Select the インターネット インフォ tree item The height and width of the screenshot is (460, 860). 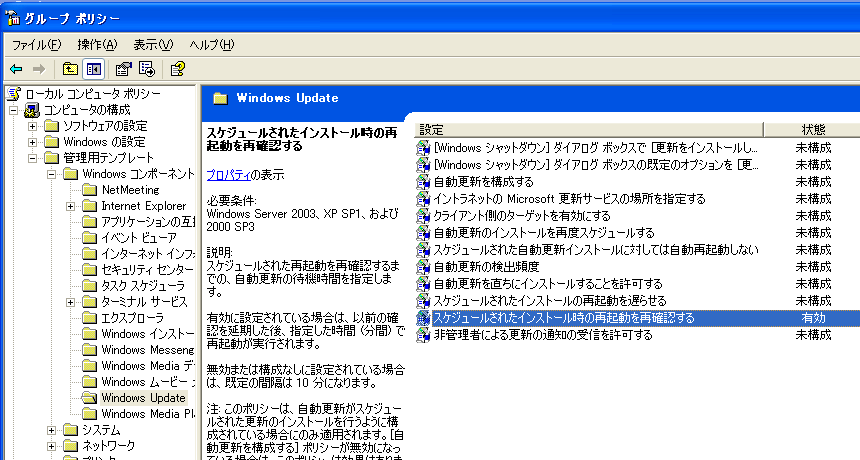click(x=148, y=254)
